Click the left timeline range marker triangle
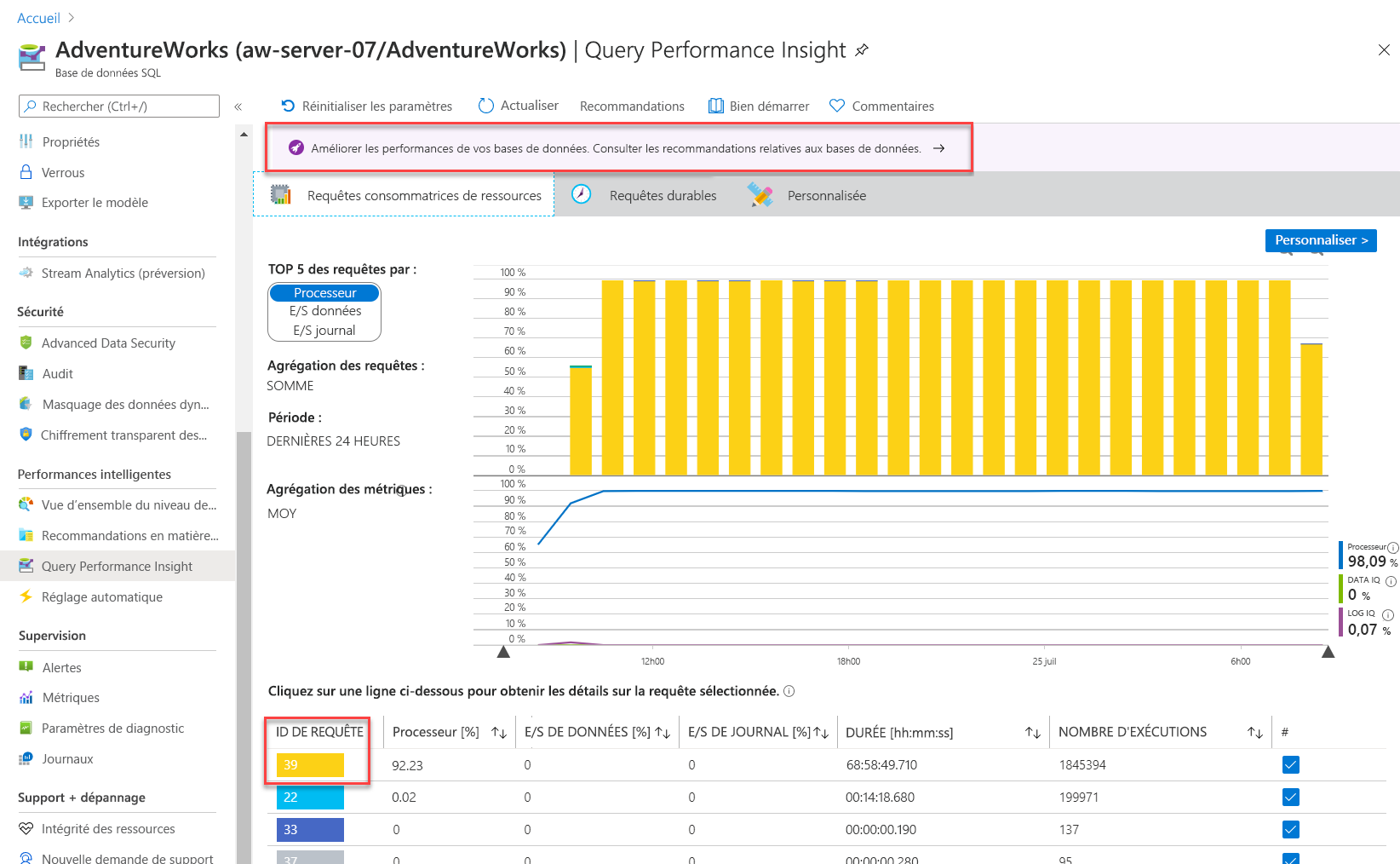The image size is (1400, 864). 503,652
